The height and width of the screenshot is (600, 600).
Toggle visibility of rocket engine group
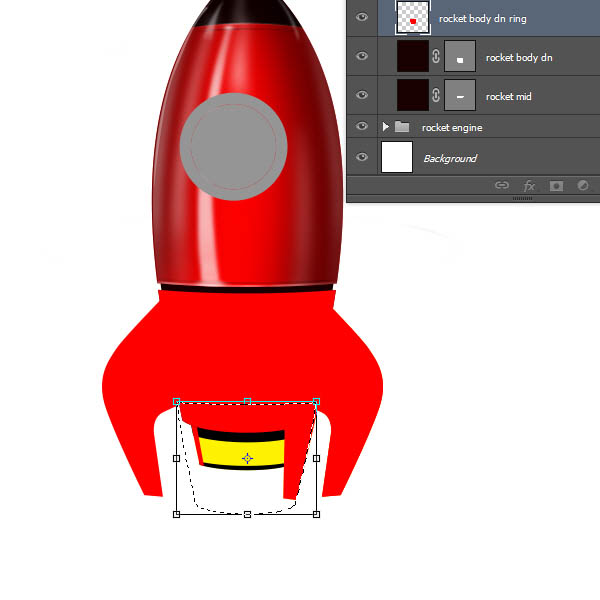click(x=363, y=128)
